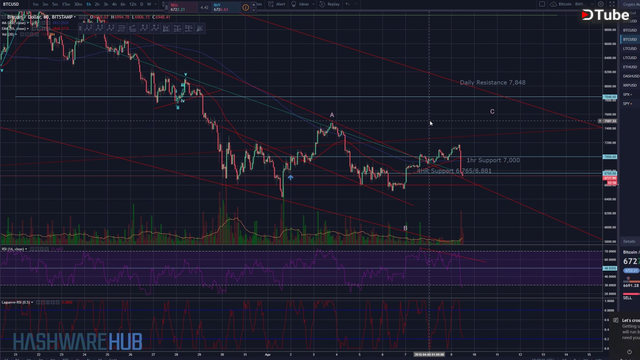The image size is (640, 360).
Task: Select wave label 'B' near volume
Action: pyautogui.click(x=405, y=228)
